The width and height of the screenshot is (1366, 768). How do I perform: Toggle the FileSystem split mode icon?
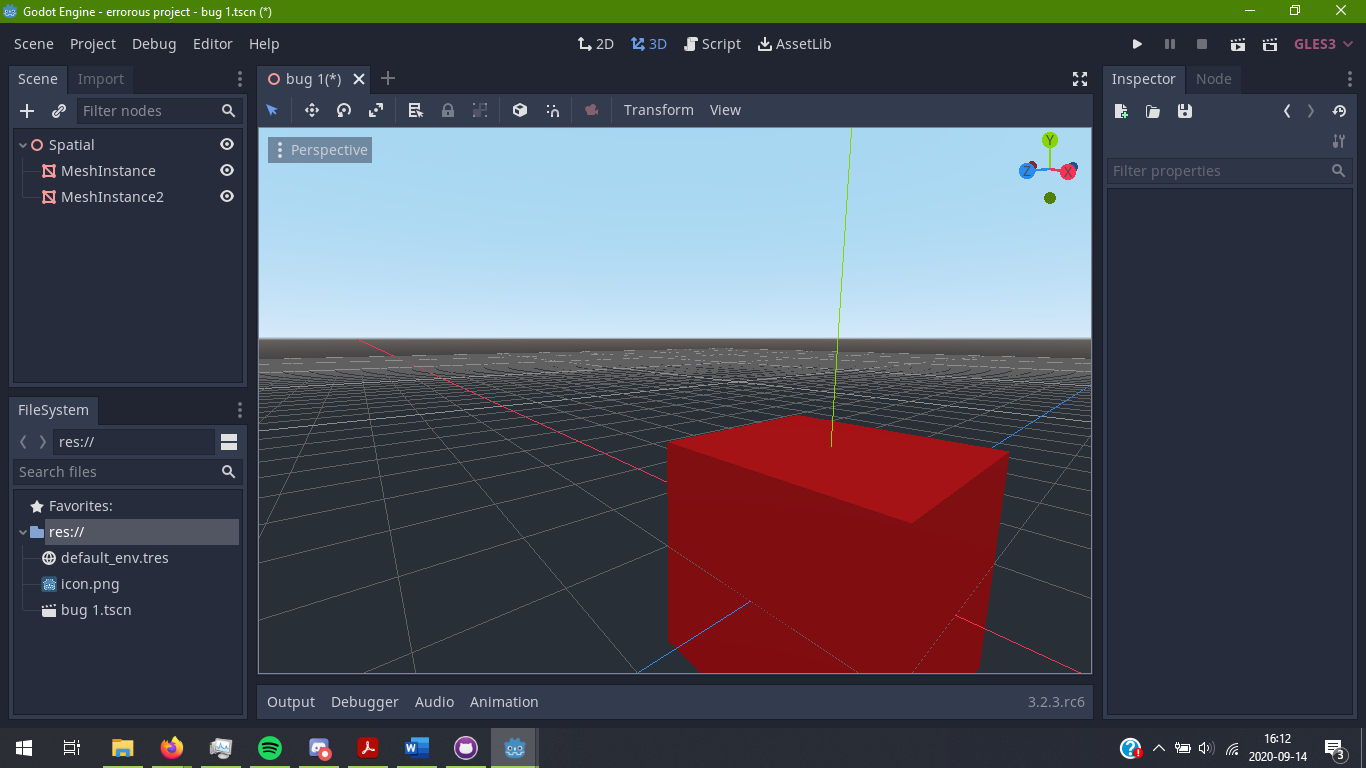pos(229,442)
